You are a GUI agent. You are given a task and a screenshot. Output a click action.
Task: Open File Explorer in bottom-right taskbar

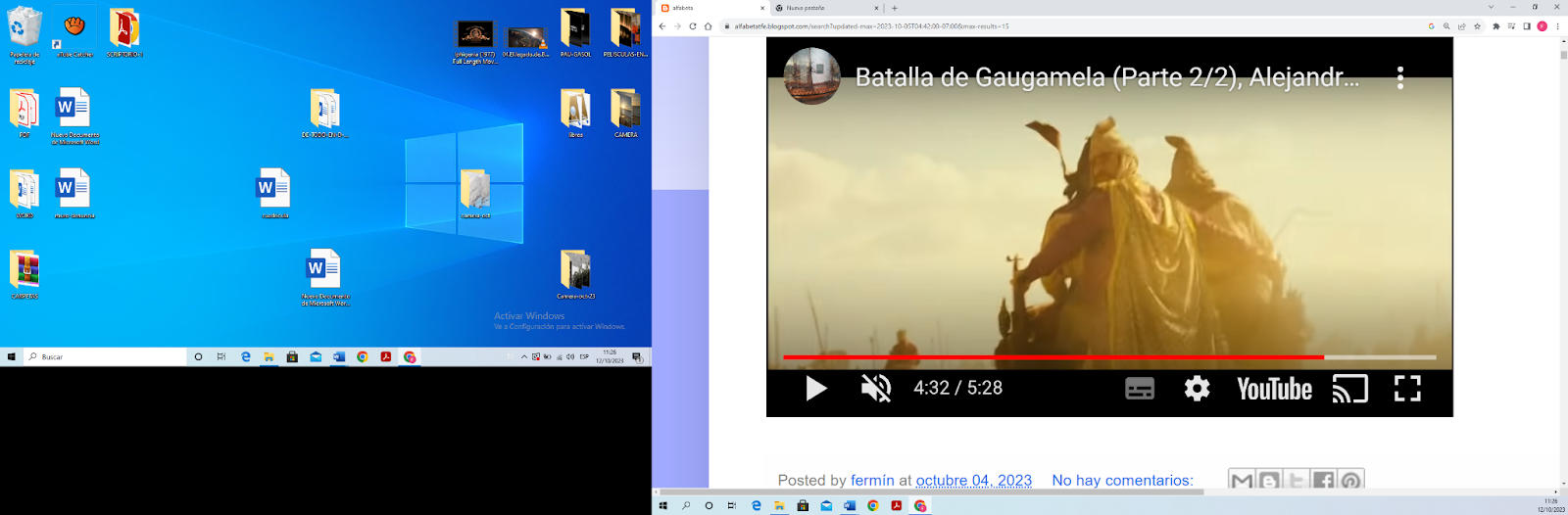[779, 506]
